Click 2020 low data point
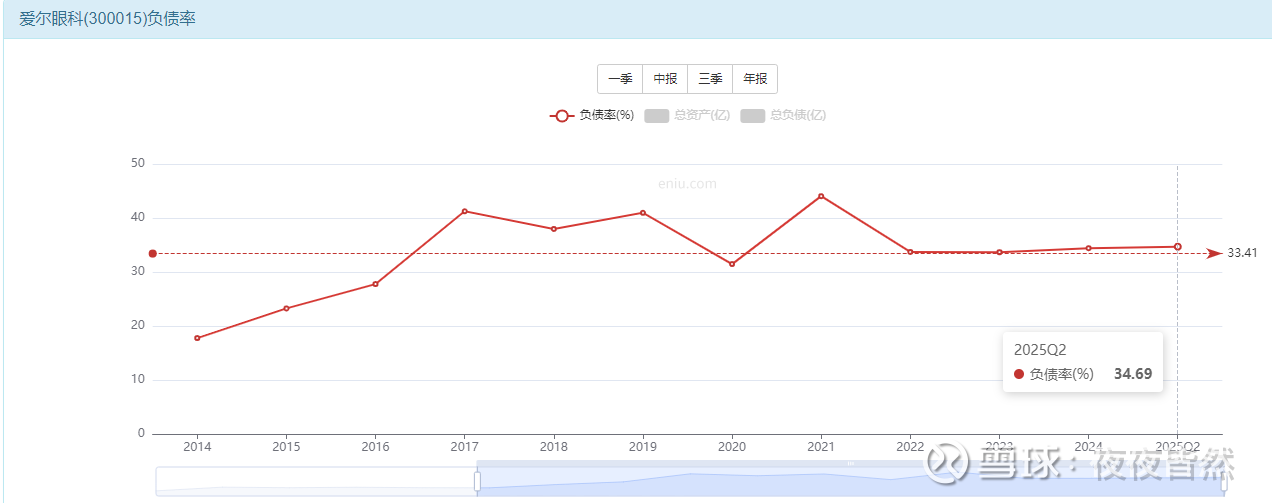Viewport: 1272px width, 503px height. [x=732, y=264]
